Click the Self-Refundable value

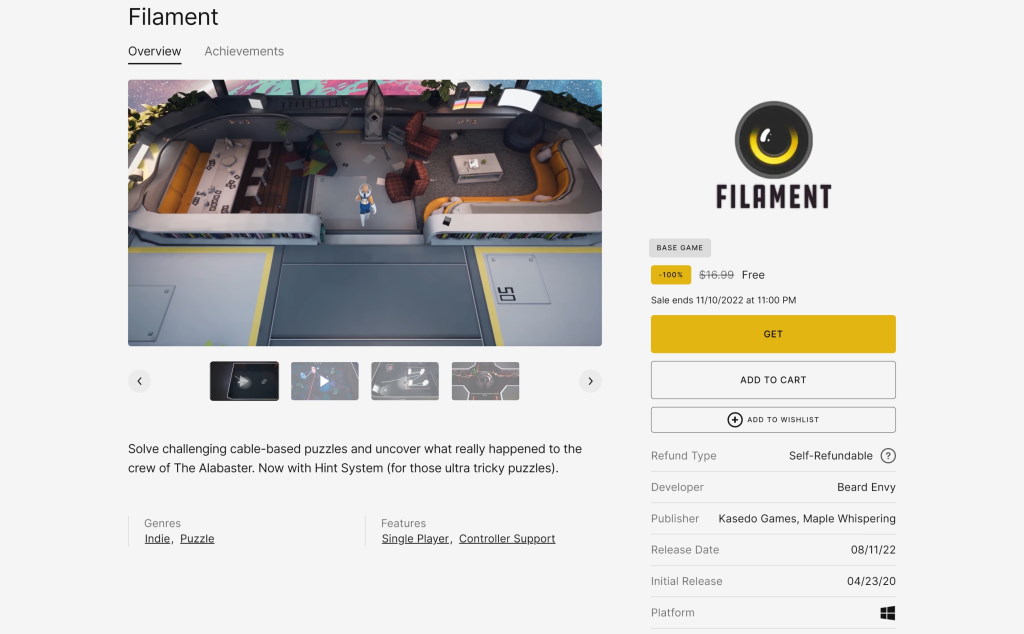(x=831, y=456)
